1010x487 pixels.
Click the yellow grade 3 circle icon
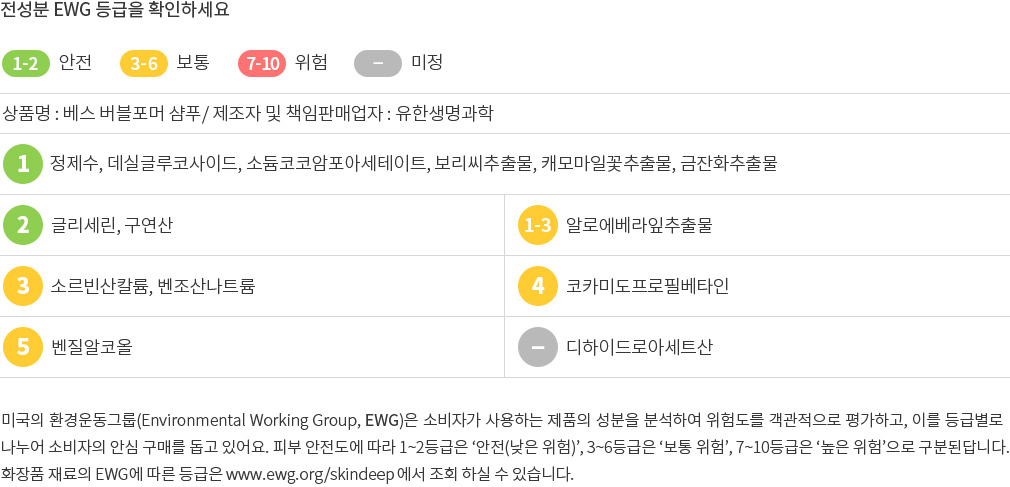(x=23, y=285)
